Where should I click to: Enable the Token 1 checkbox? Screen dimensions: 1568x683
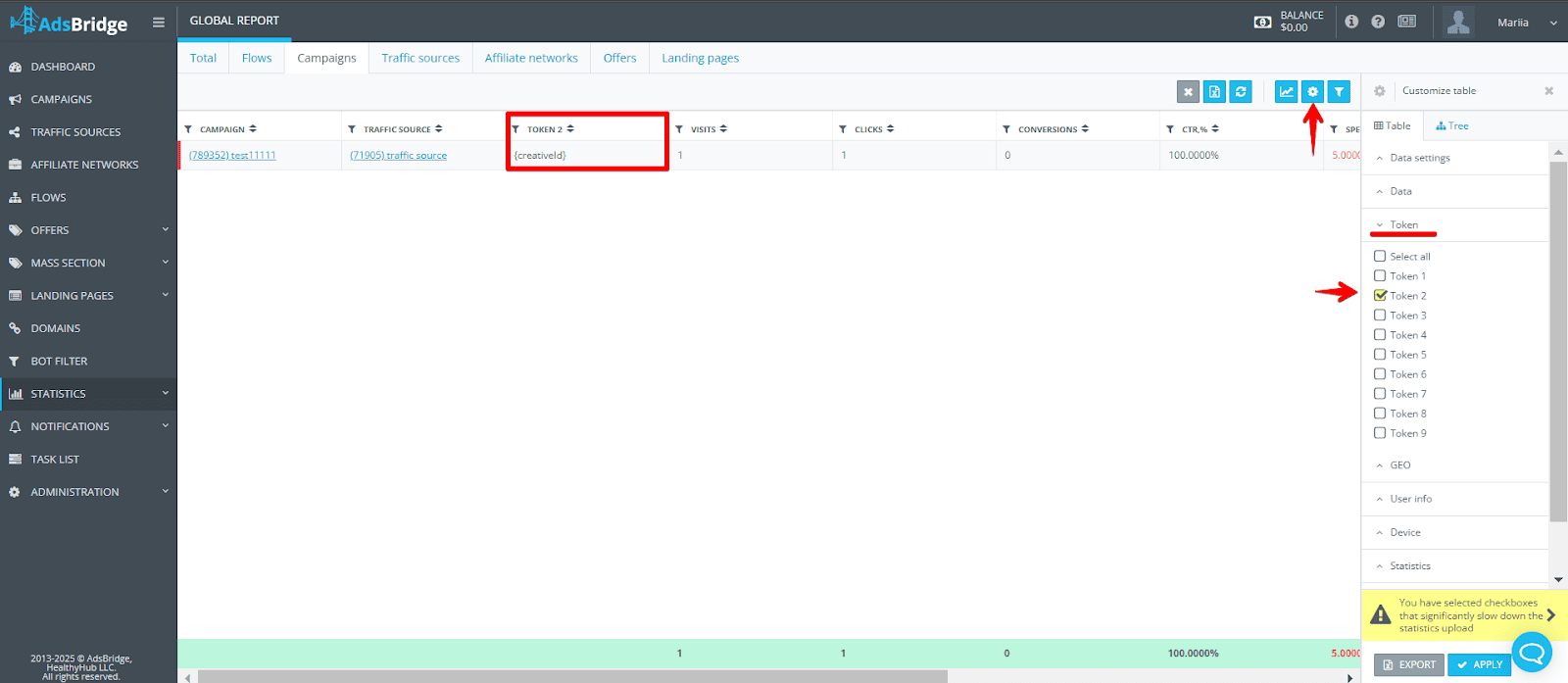pos(1380,275)
